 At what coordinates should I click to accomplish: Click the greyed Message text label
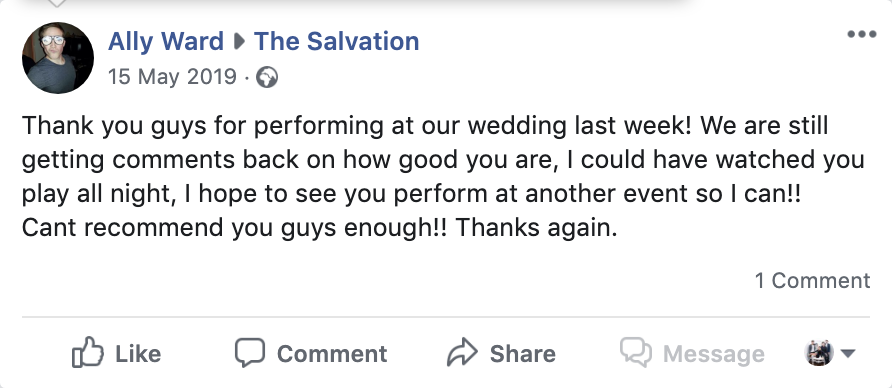[713, 354]
